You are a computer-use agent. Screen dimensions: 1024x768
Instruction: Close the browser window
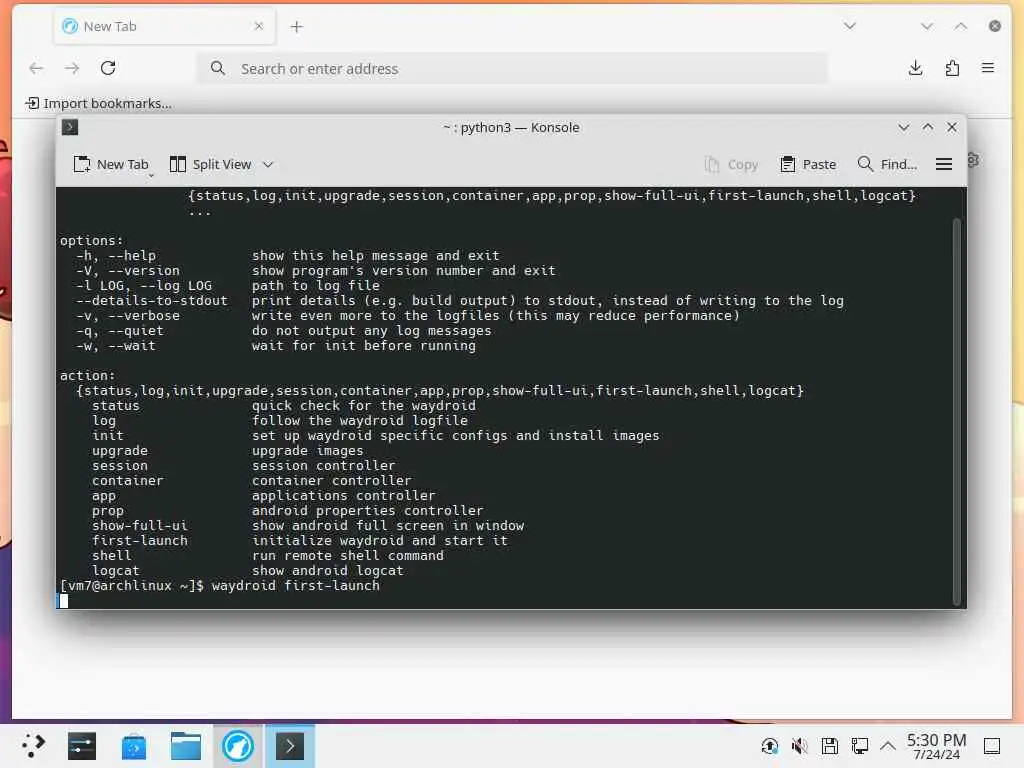point(995,26)
